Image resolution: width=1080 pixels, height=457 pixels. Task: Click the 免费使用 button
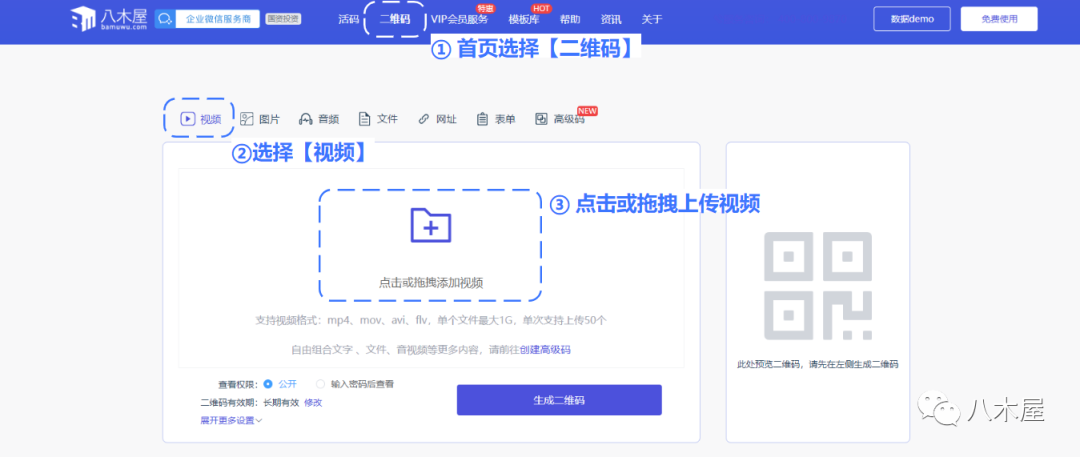pyautogui.click(x=999, y=19)
